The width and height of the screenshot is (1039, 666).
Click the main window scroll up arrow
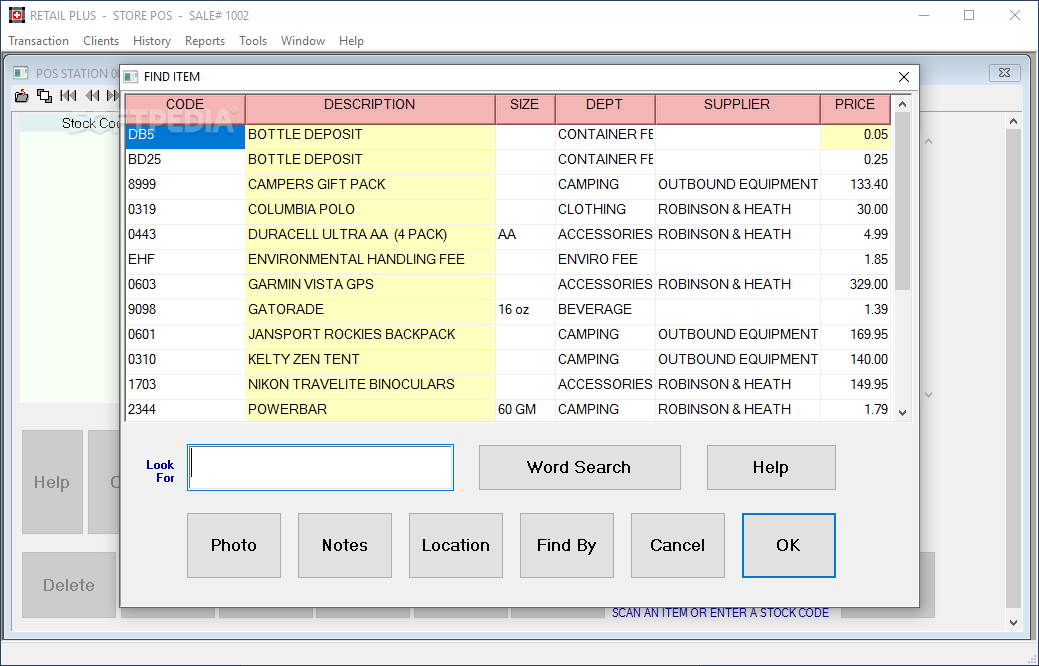coord(1012,121)
